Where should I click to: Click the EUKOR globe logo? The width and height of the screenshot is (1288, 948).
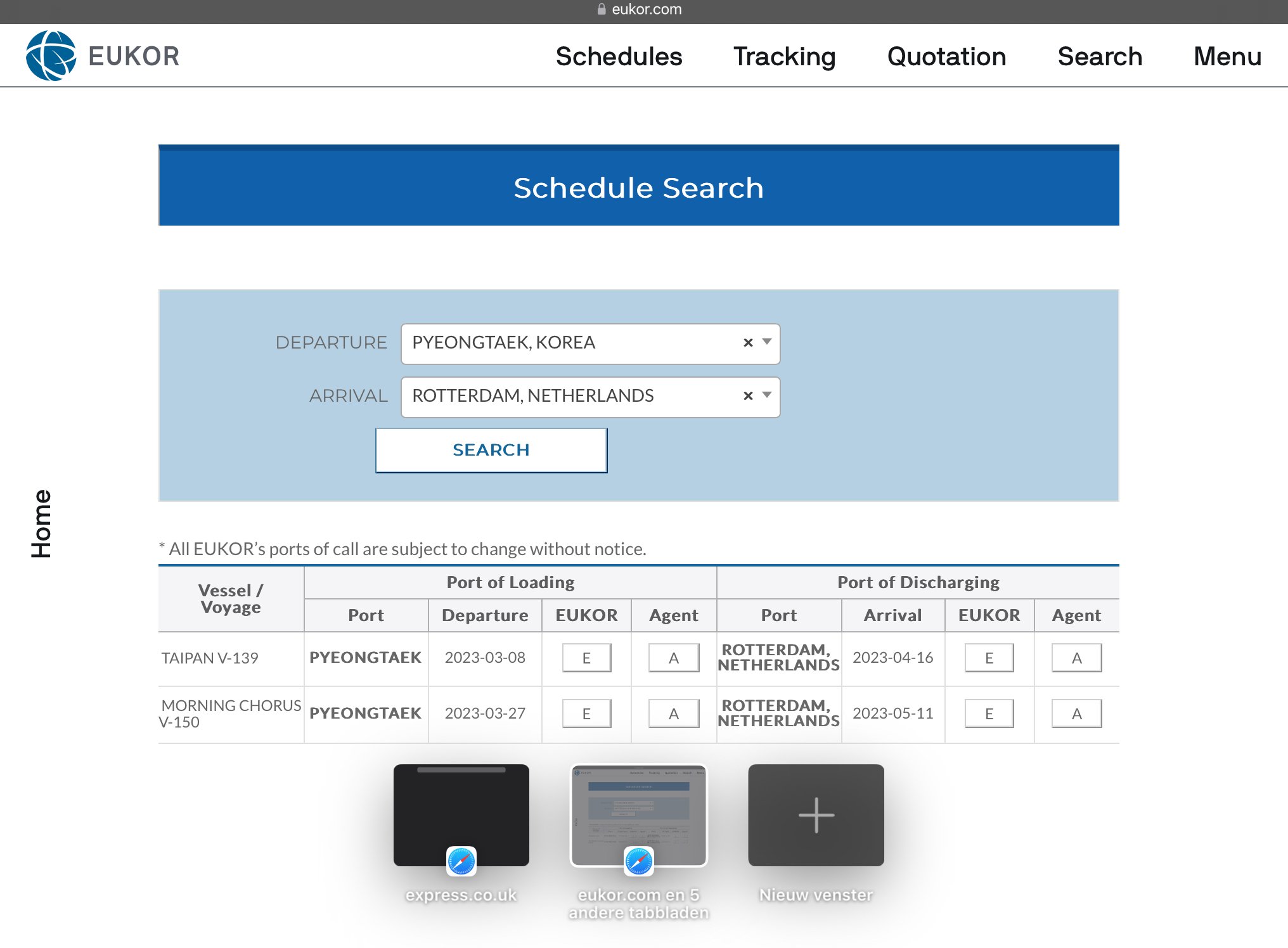(51, 56)
